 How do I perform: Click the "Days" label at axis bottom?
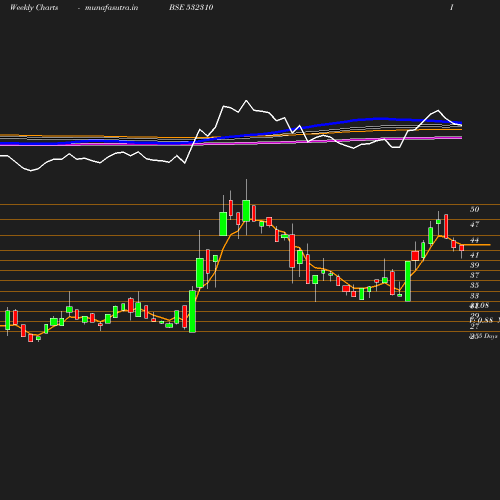(x=491, y=337)
